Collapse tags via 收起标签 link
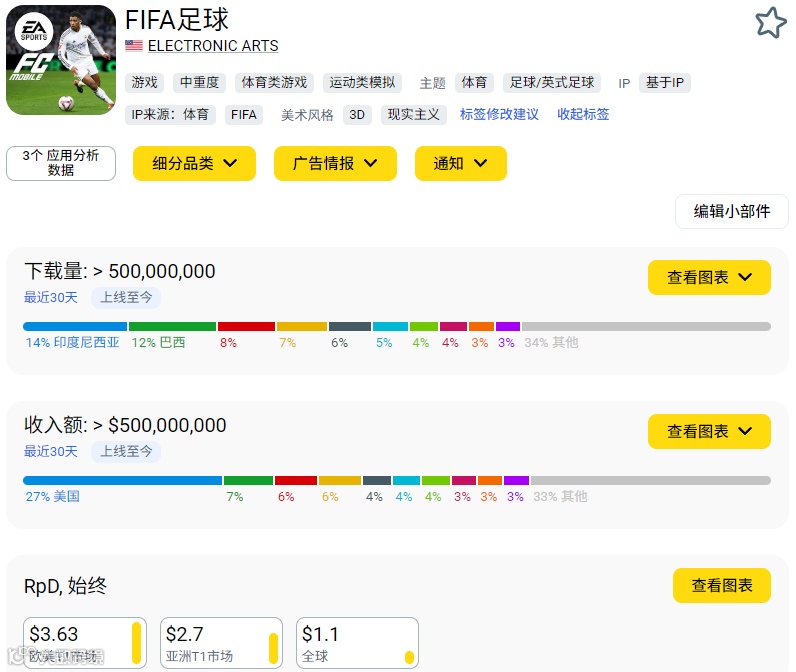Image resolution: width=796 pixels, height=672 pixels. [x=583, y=114]
